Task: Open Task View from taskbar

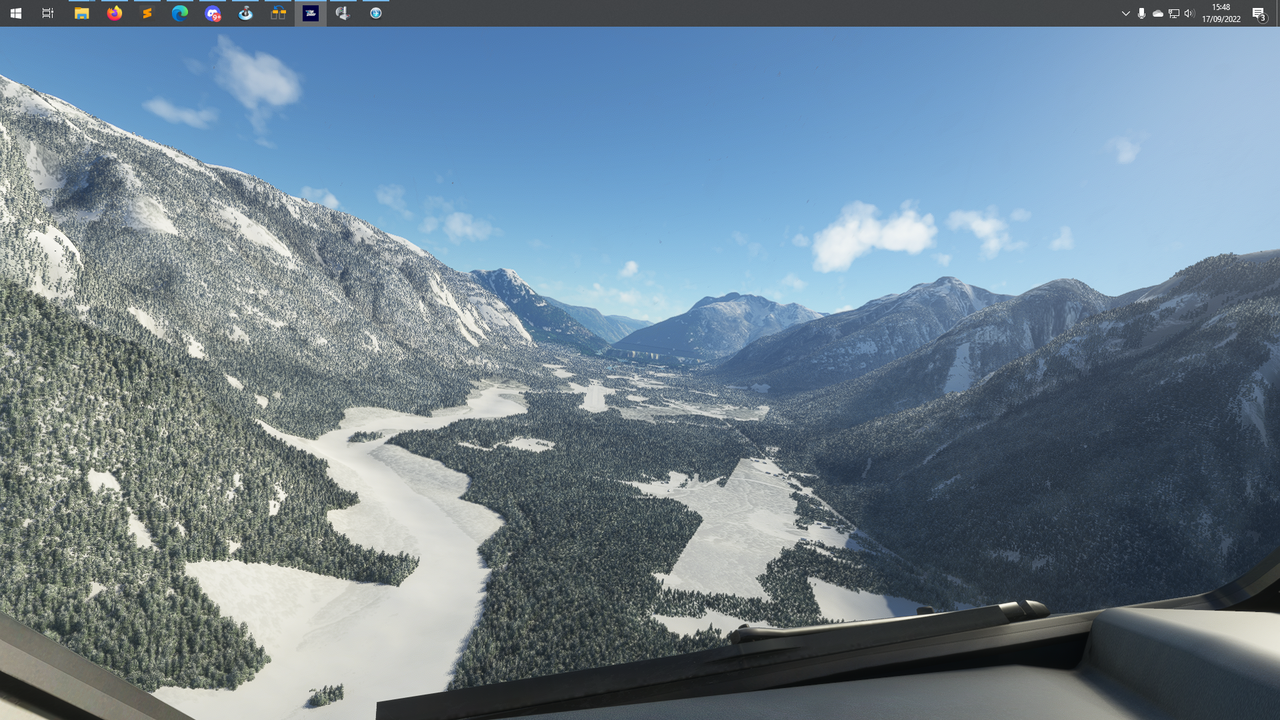Action: [48, 13]
